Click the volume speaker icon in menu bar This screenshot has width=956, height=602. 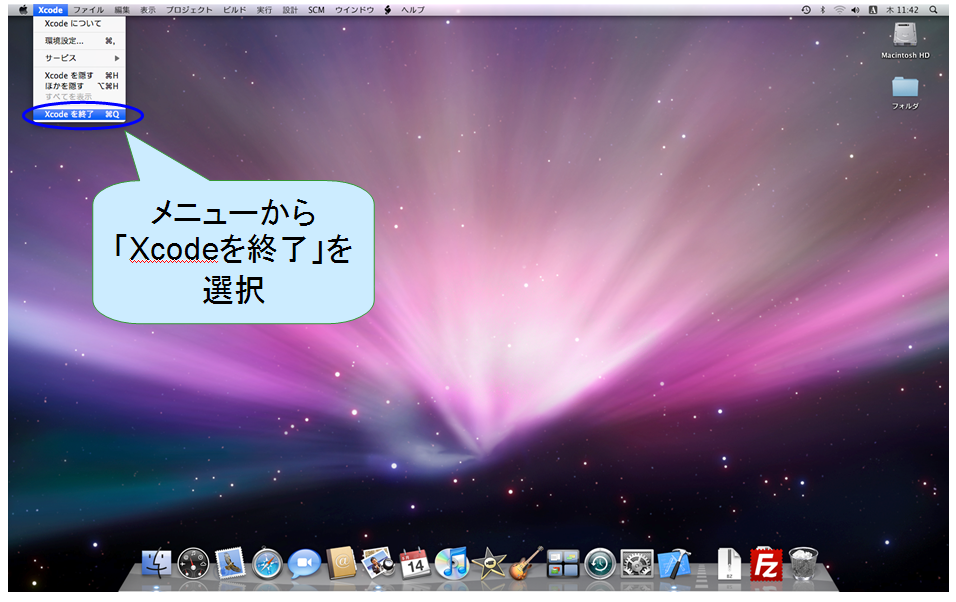[855, 10]
